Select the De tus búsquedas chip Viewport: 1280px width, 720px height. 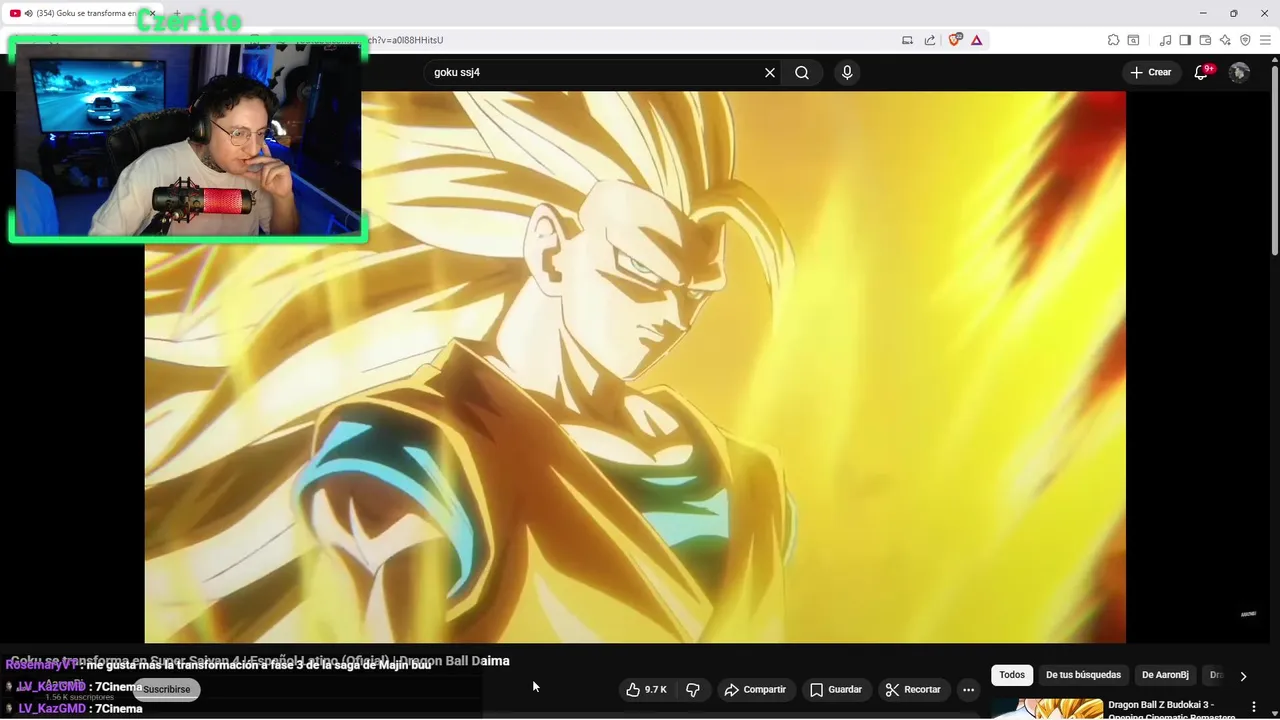[1083, 675]
